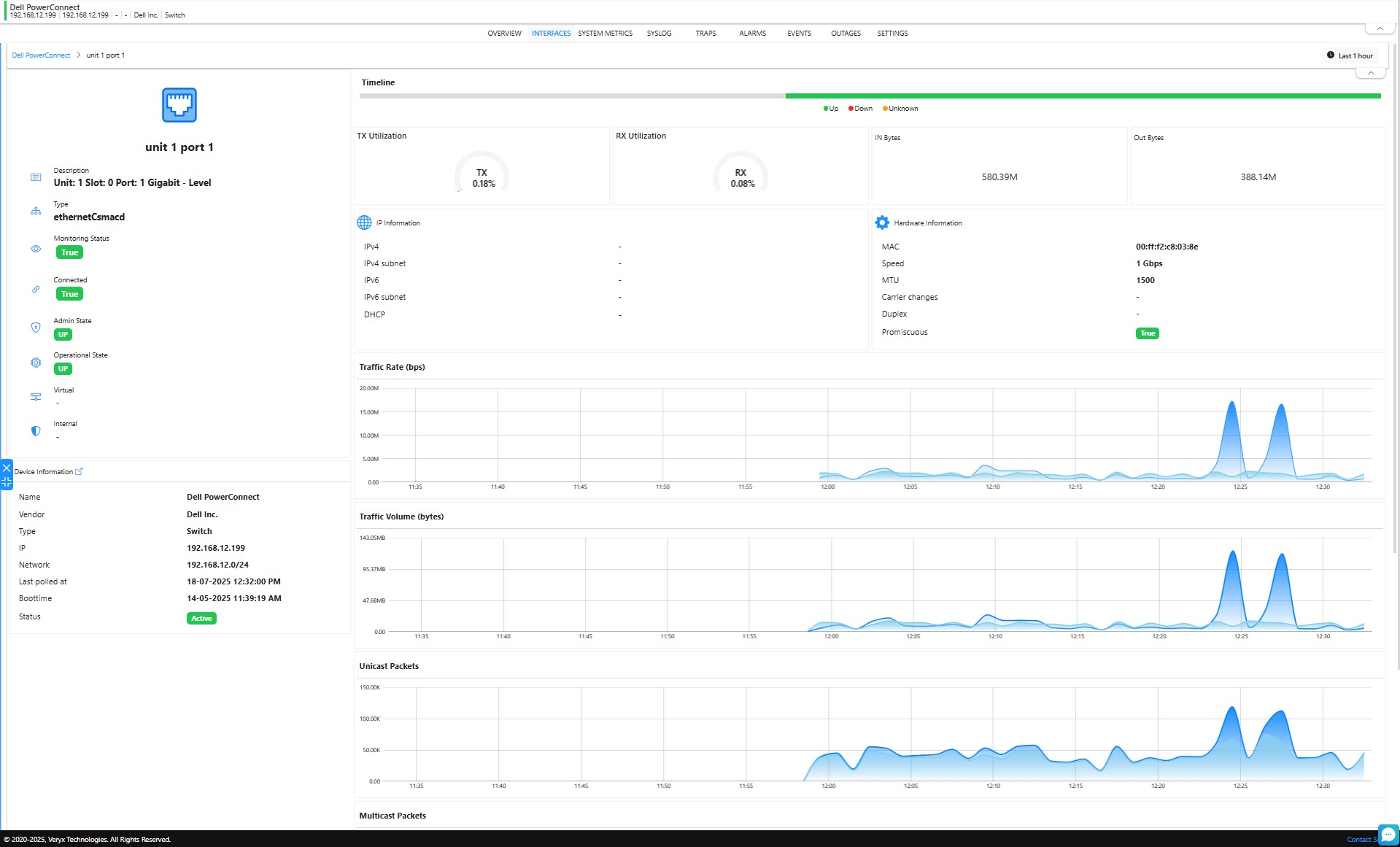
Task: Click the Ethernet port icon above unit 1 port 1
Action: [179, 105]
